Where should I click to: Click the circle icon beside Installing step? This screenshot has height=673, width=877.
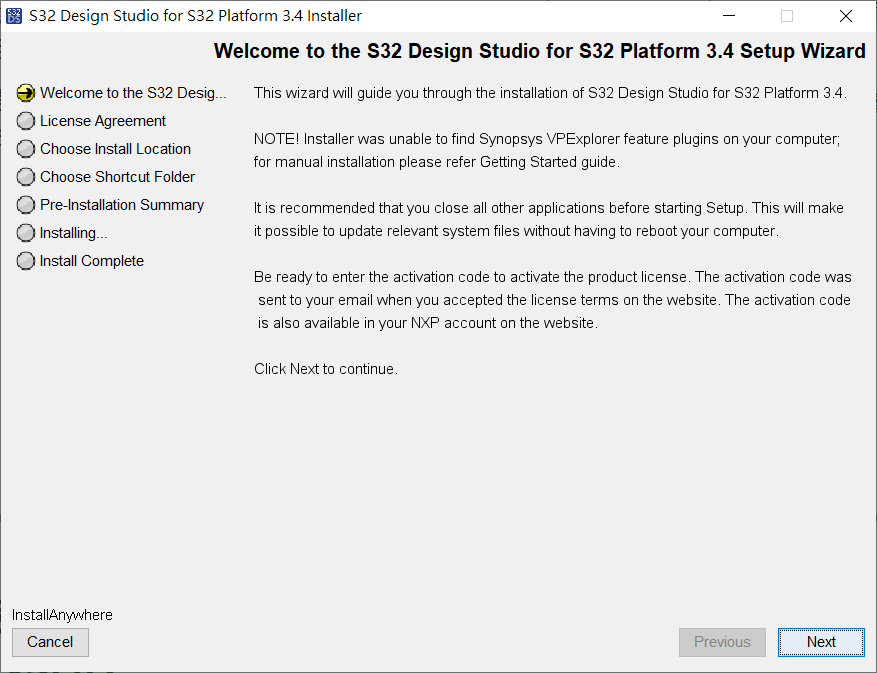click(x=26, y=233)
